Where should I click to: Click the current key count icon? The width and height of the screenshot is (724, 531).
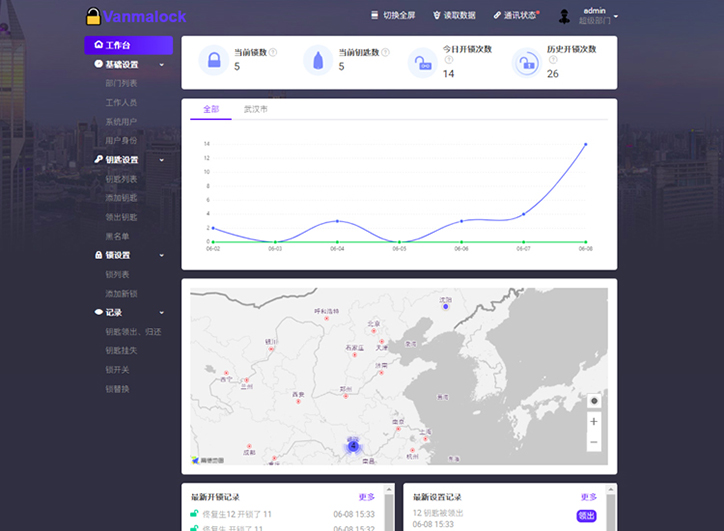pyautogui.click(x=318, y=61)
